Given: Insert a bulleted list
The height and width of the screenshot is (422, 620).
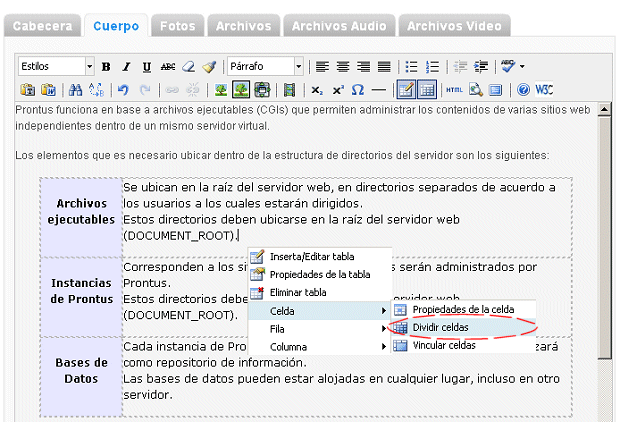Looking at the screenshot, I should (411, 67).
